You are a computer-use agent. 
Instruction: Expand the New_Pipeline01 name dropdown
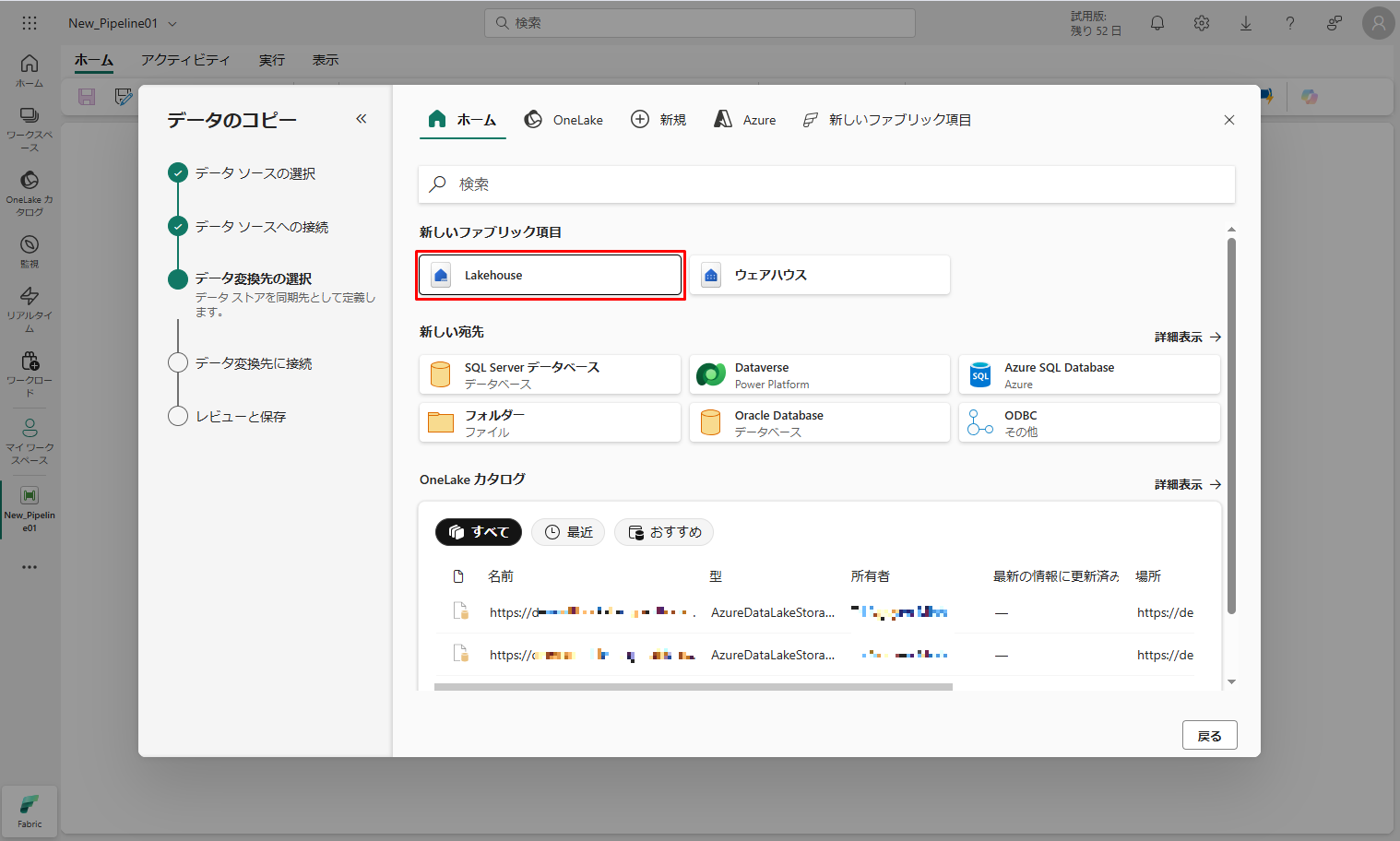[x=172, y=24]
